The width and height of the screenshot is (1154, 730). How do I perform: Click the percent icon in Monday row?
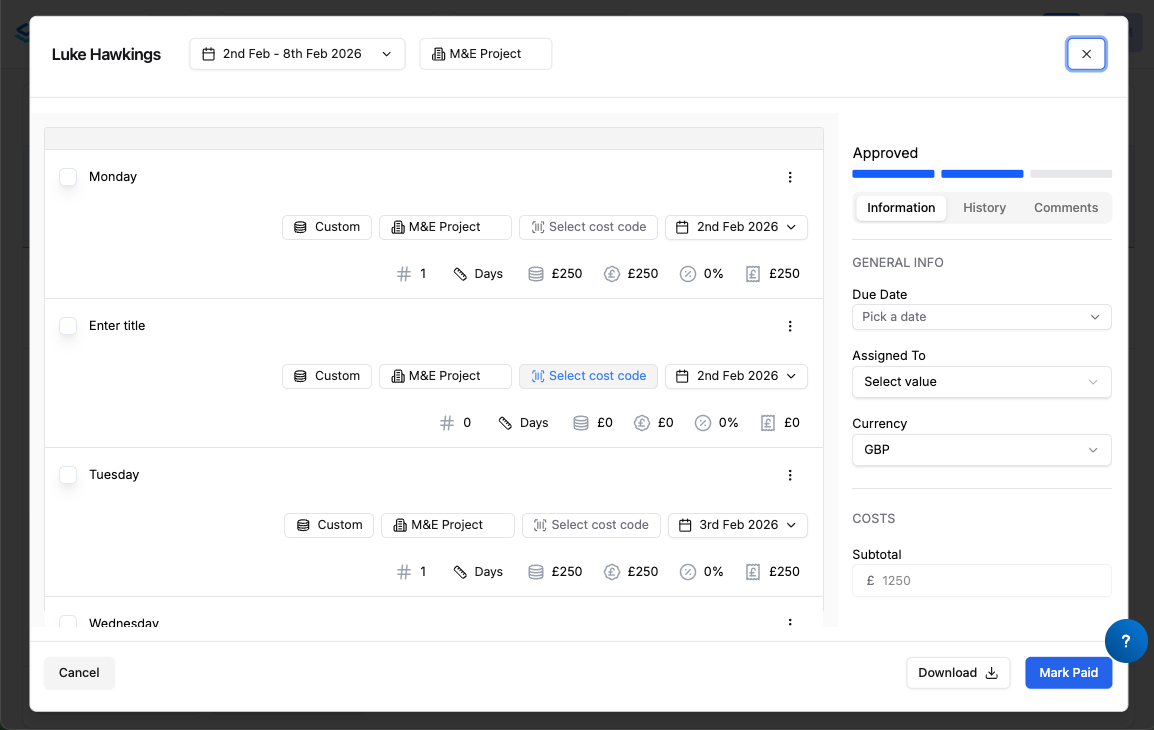(x=687, y=274)
